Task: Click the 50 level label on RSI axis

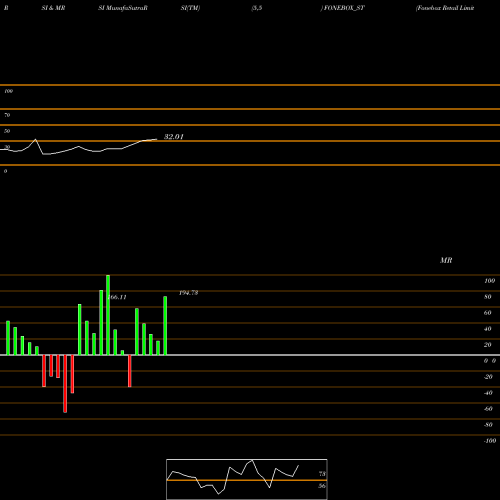Action: tap(7, 131)
